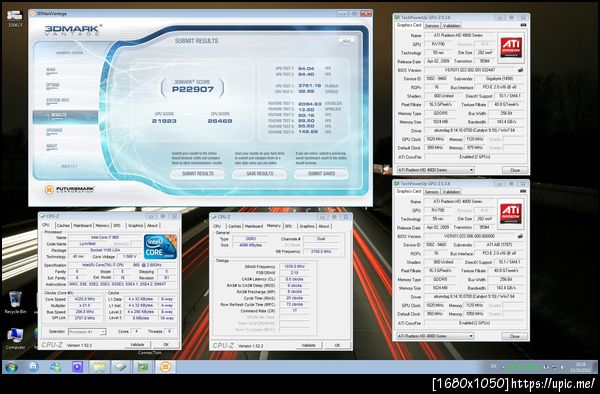The width and height of the screenshot is (600, 394).
Task: Switch to Sensors tab in top GPU-Z window
Action: (x=432, y=26)
